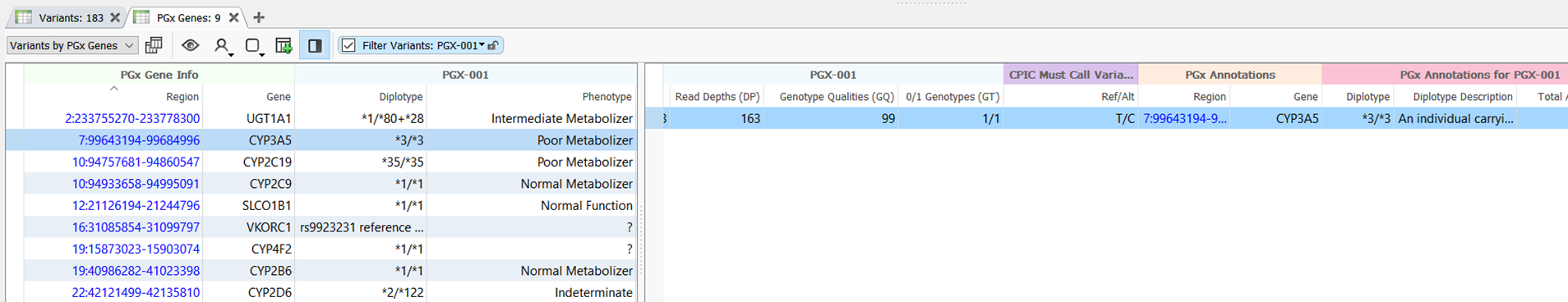Open region link 22:42121499-42135810
Image resolution: width=1568 pixels, height=302 pixels.
(136, 292)
